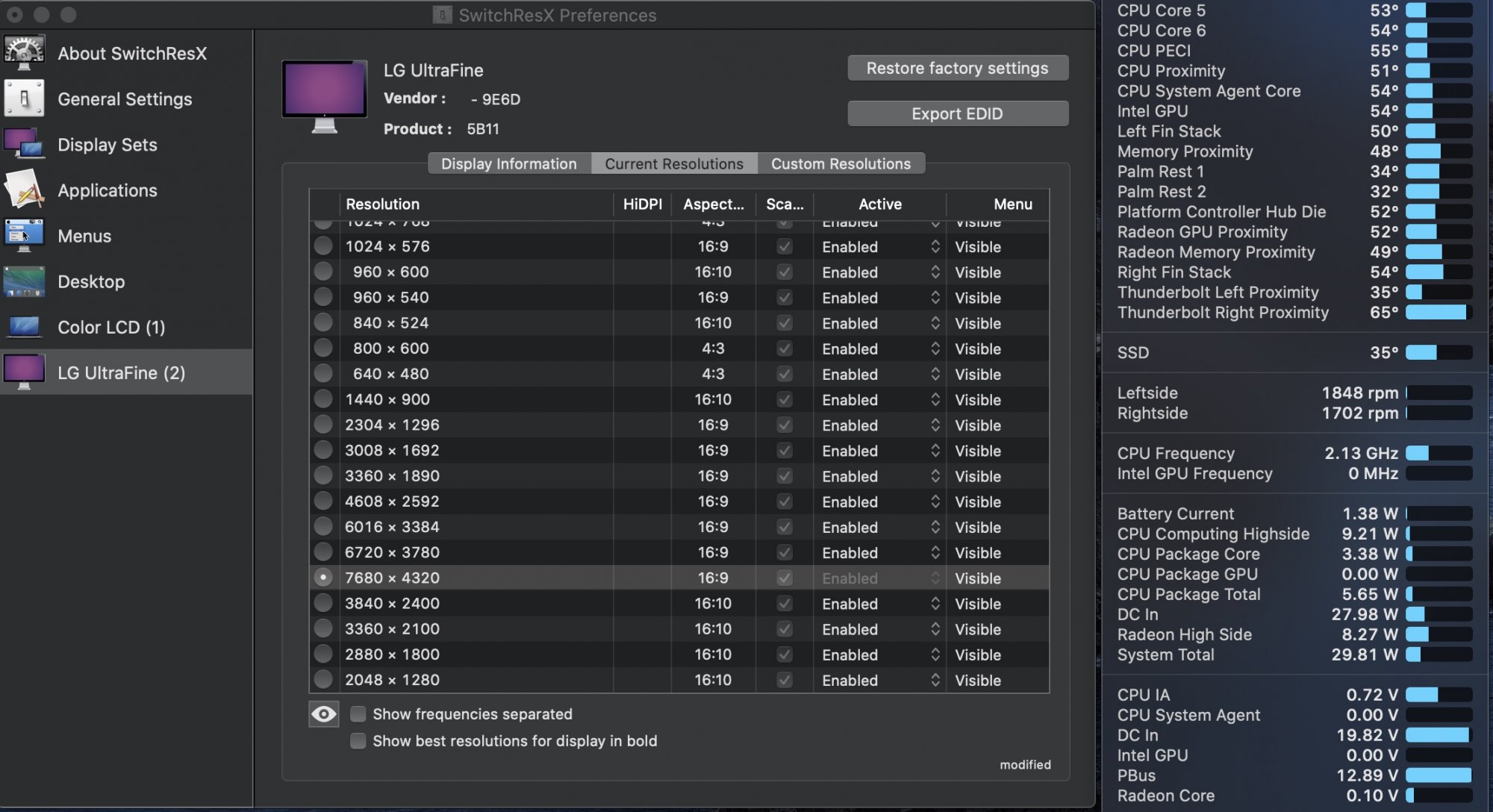Toggle the eye visibility button below table

pyautogui.click(x=324, y=714)
